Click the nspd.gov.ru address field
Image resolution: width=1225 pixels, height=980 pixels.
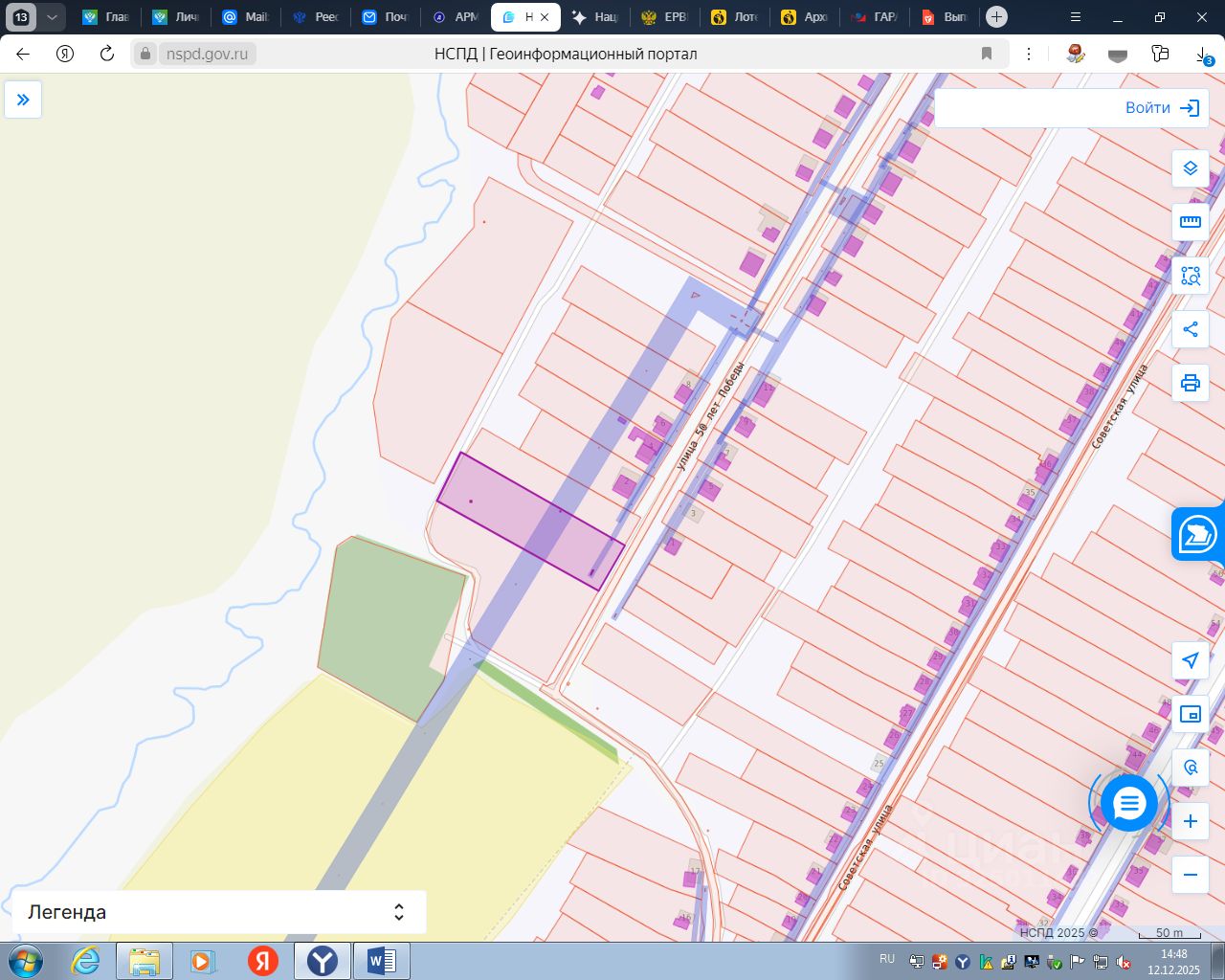(x=207, y=54)
